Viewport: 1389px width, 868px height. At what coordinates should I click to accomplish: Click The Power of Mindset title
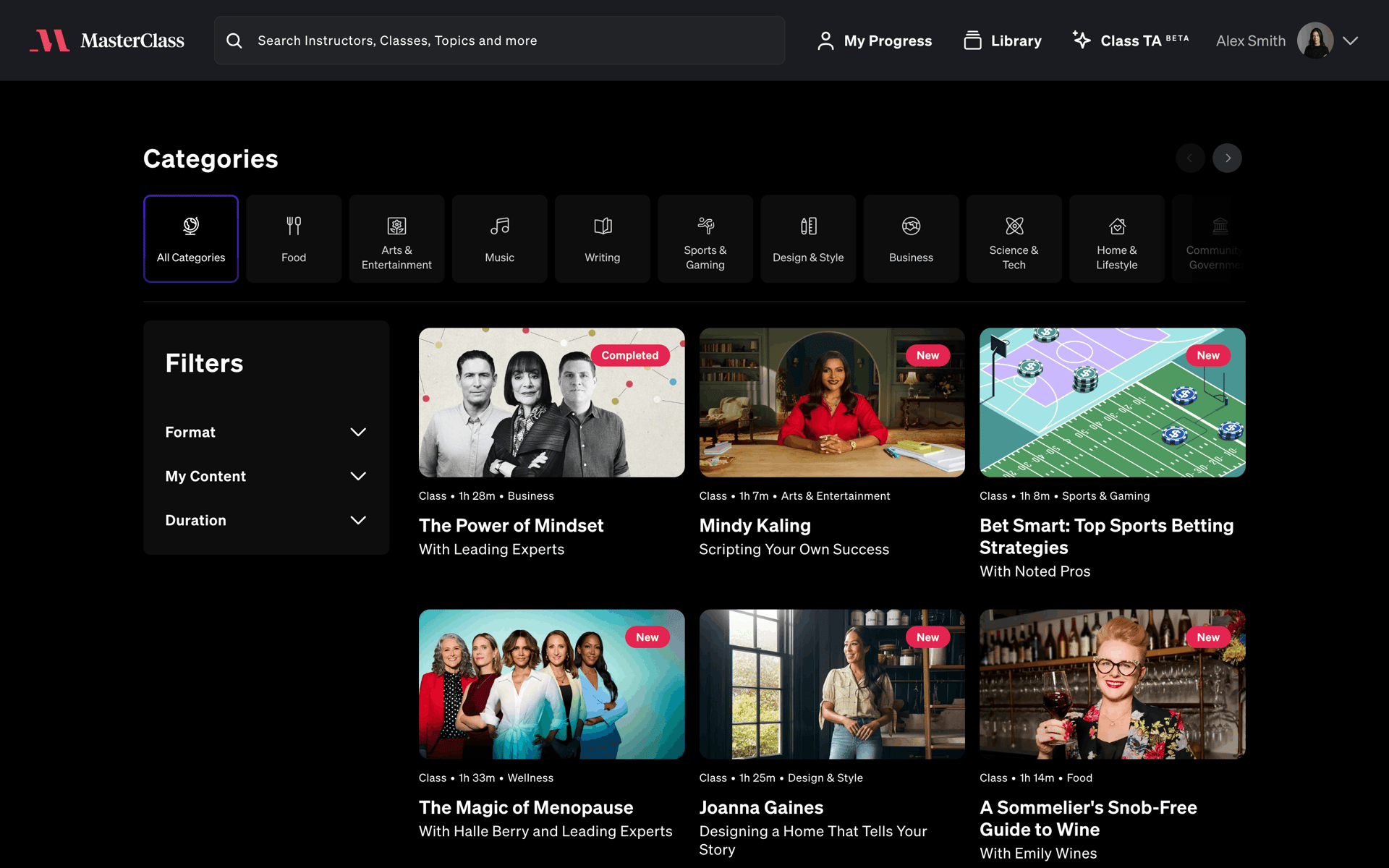[x=511, y=525]
